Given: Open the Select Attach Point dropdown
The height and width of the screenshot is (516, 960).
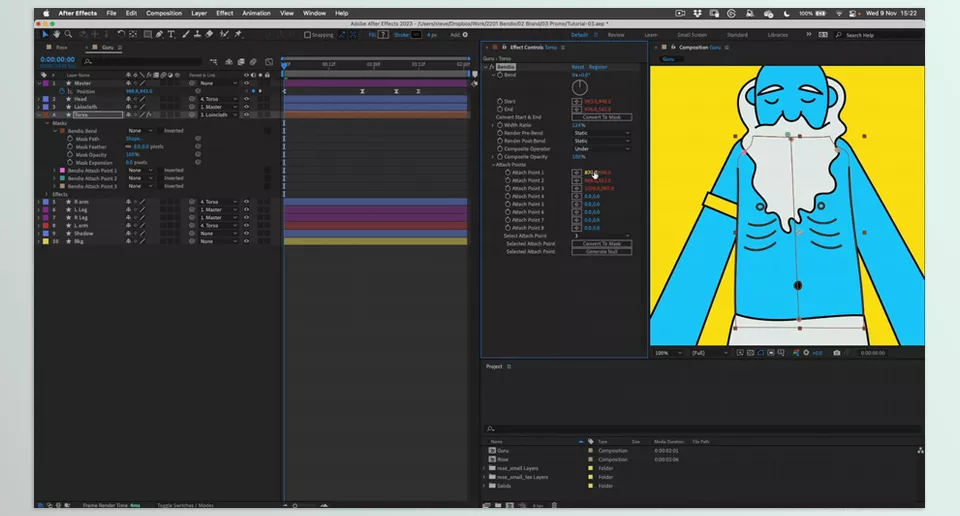Looking at the screenshot, I should 601,236.
